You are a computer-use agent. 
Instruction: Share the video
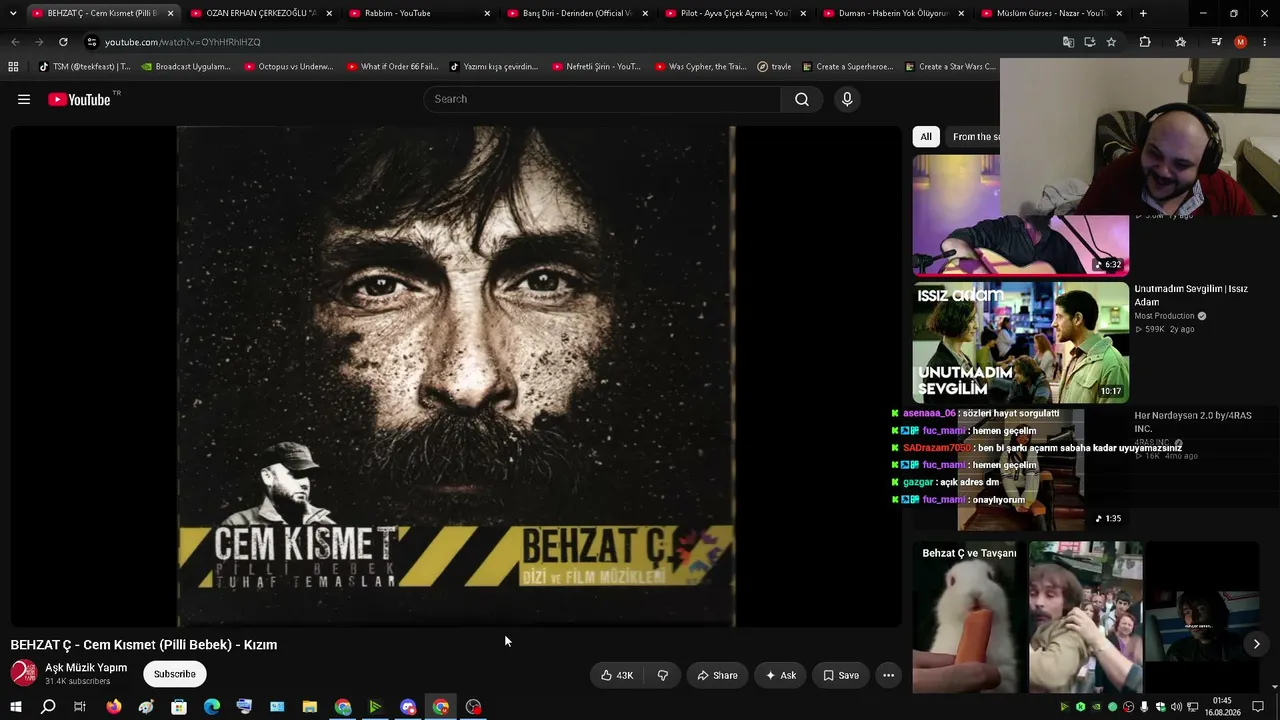[x=717, y=675]
